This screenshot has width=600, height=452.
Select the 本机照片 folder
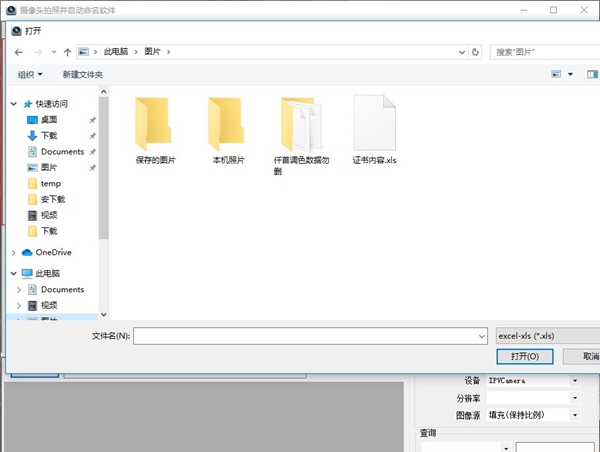228,130
